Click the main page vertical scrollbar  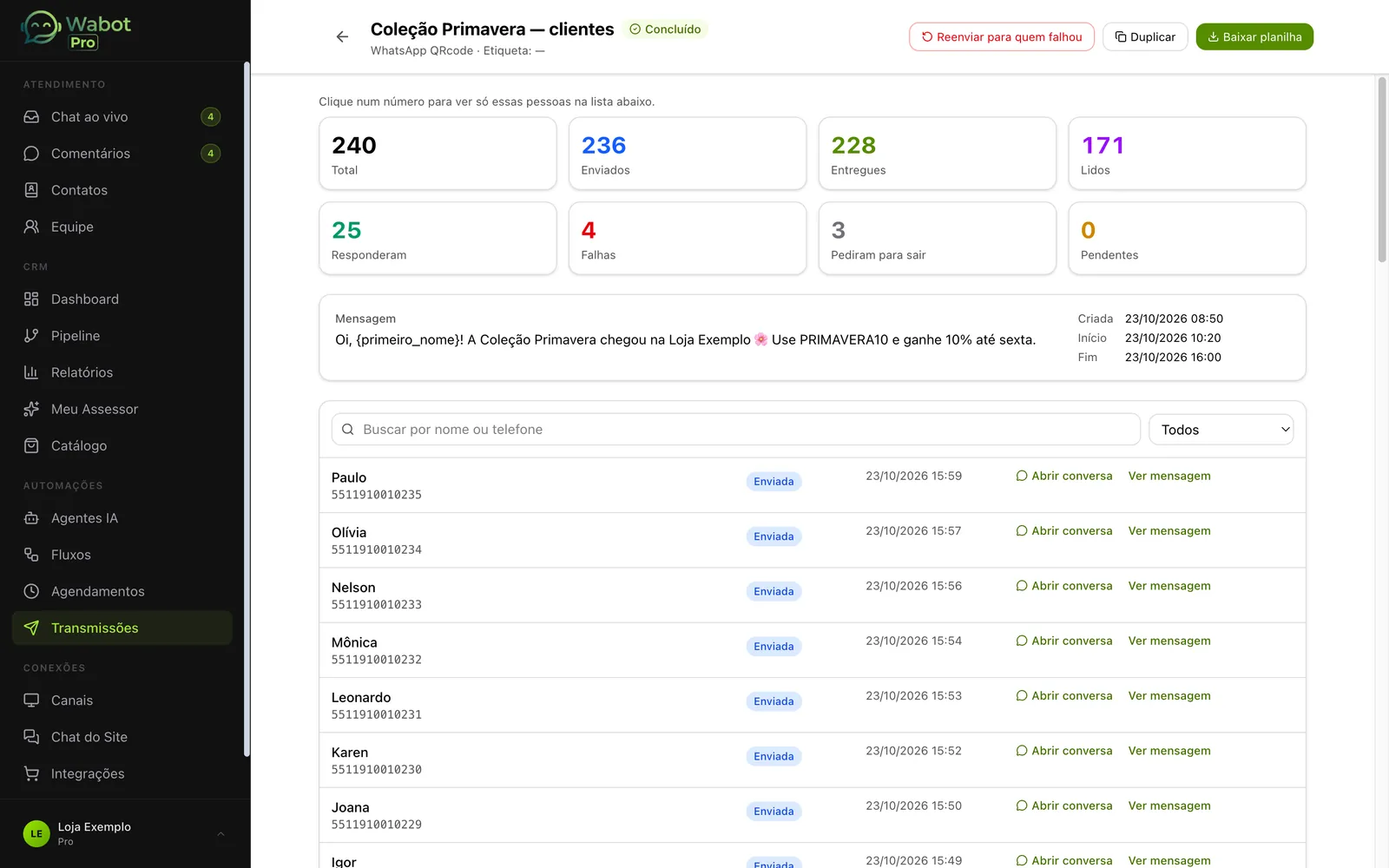1382,169
